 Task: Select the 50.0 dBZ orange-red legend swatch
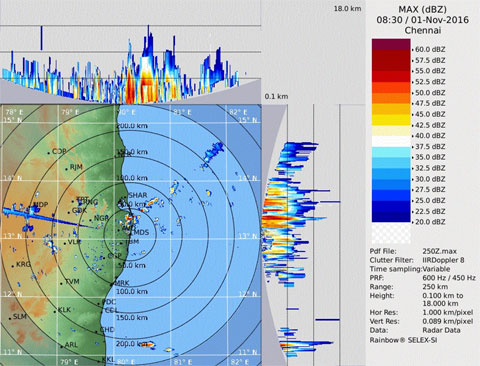391,87
